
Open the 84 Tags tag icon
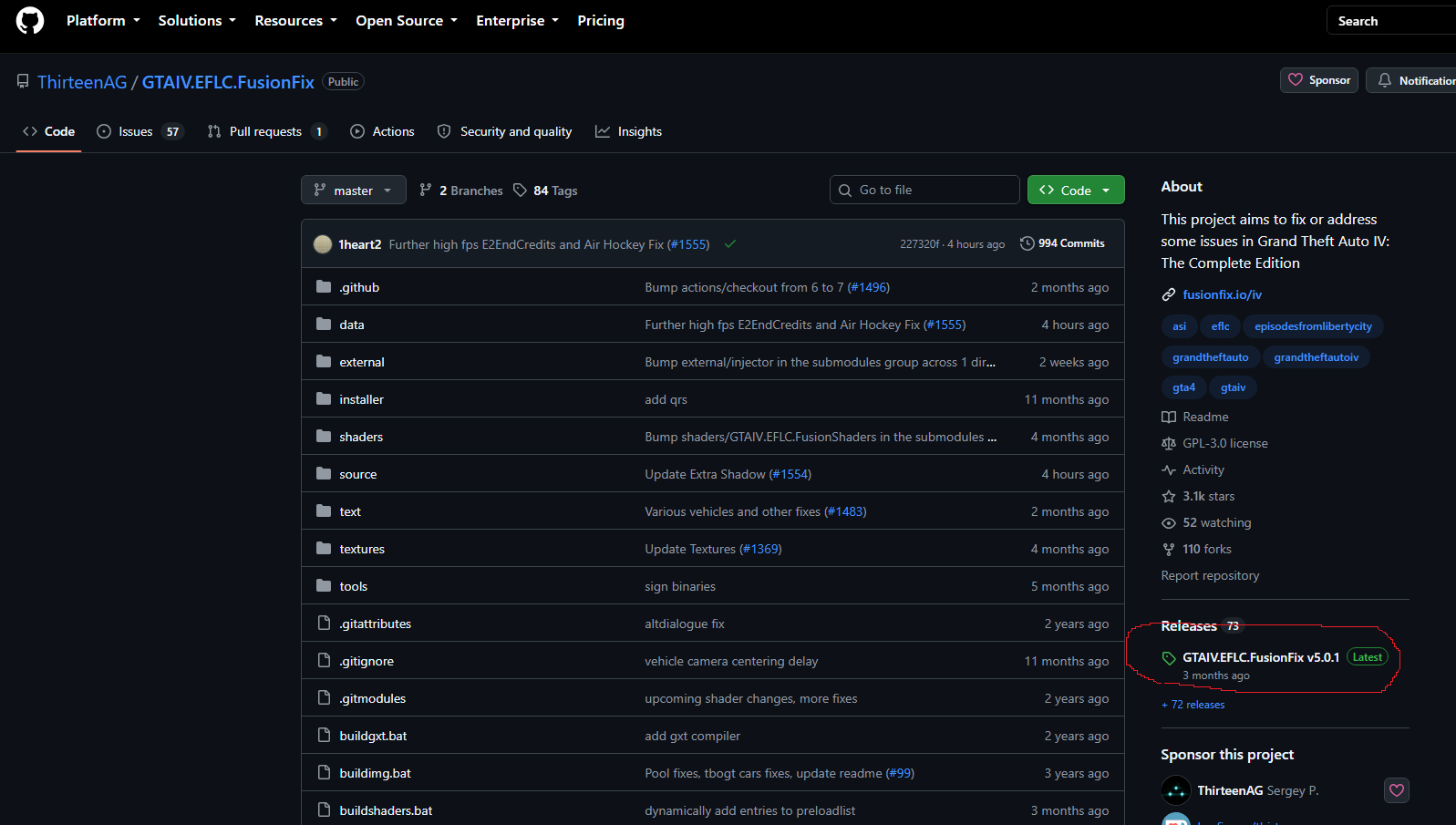(520, 190)
